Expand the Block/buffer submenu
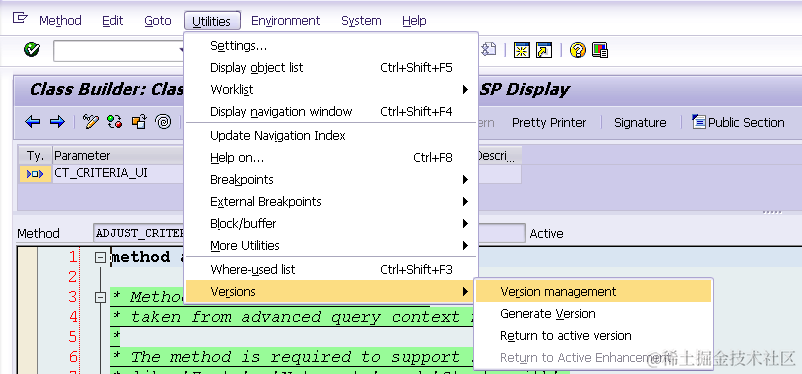The width and height of the screenshot is (802, 374). pyautogui.click(x=331, y=224)
